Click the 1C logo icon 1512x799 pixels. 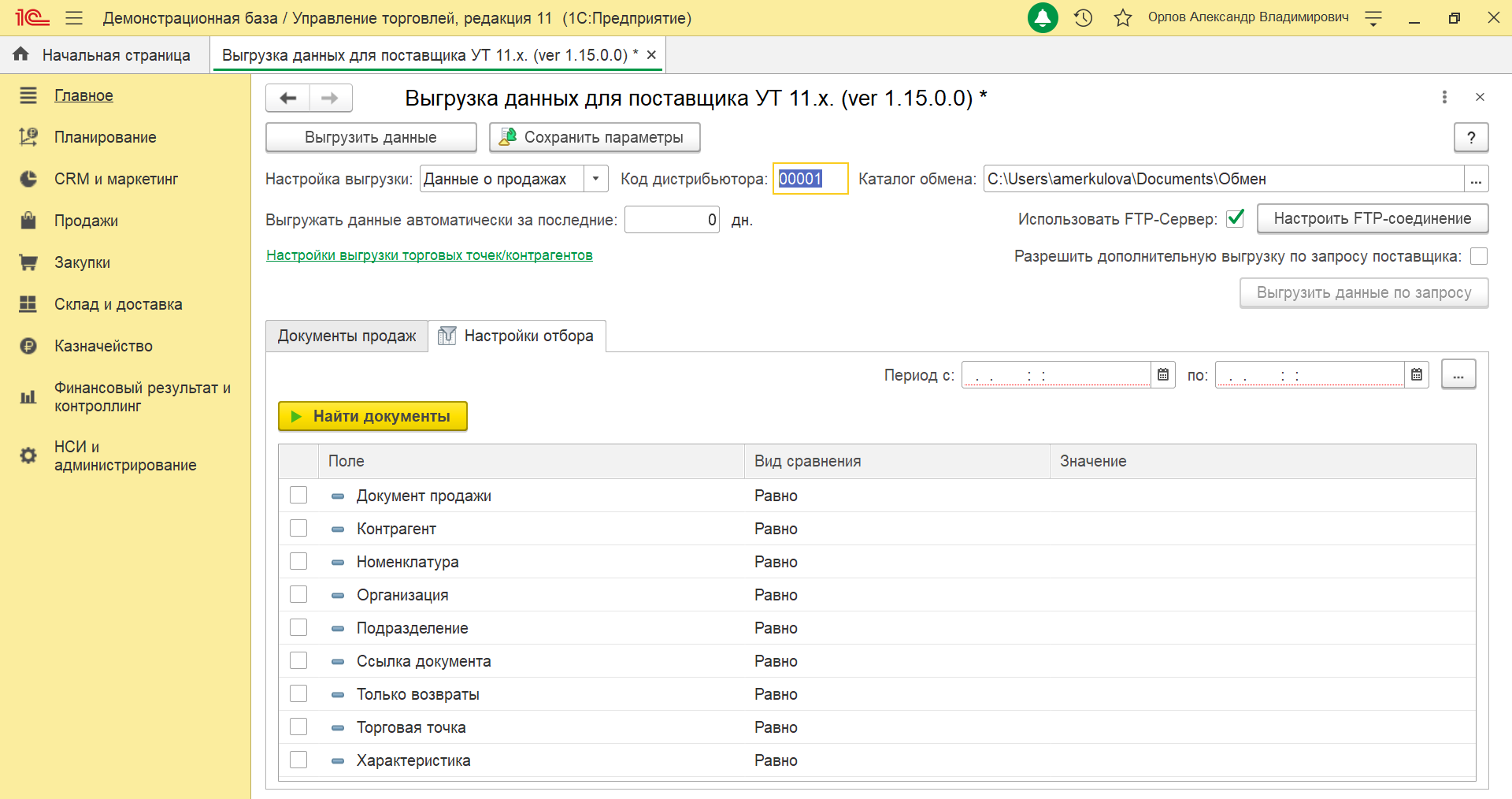click(x=32, y=17)
